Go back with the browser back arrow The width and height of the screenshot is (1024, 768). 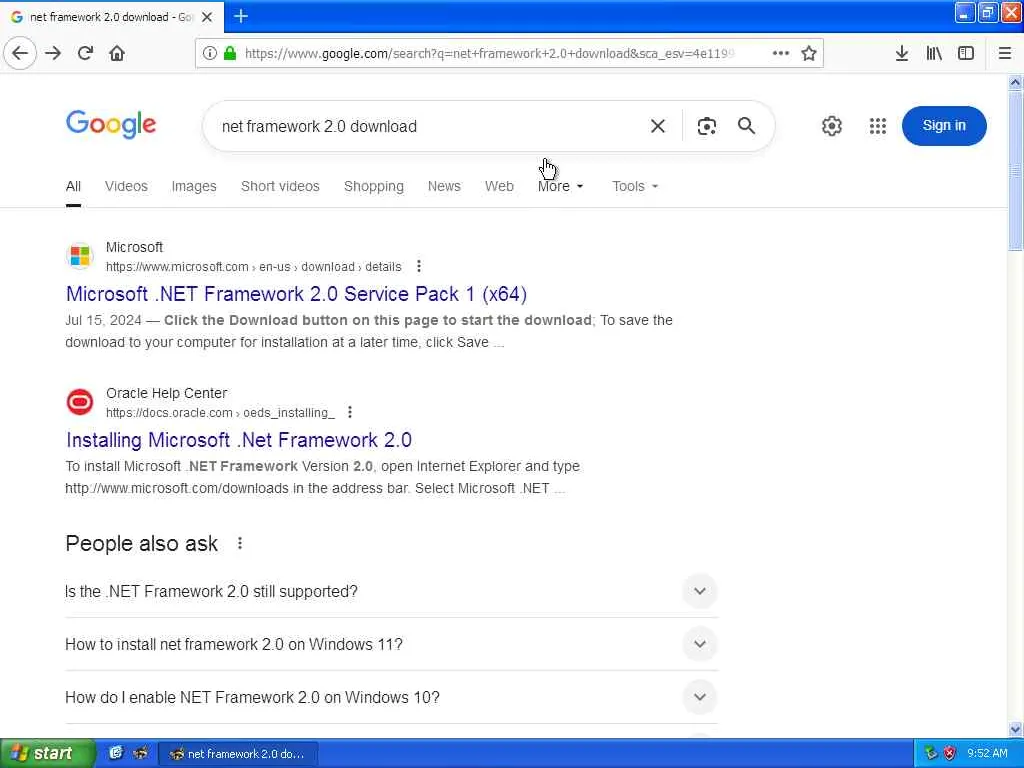(x=20, y=53)
